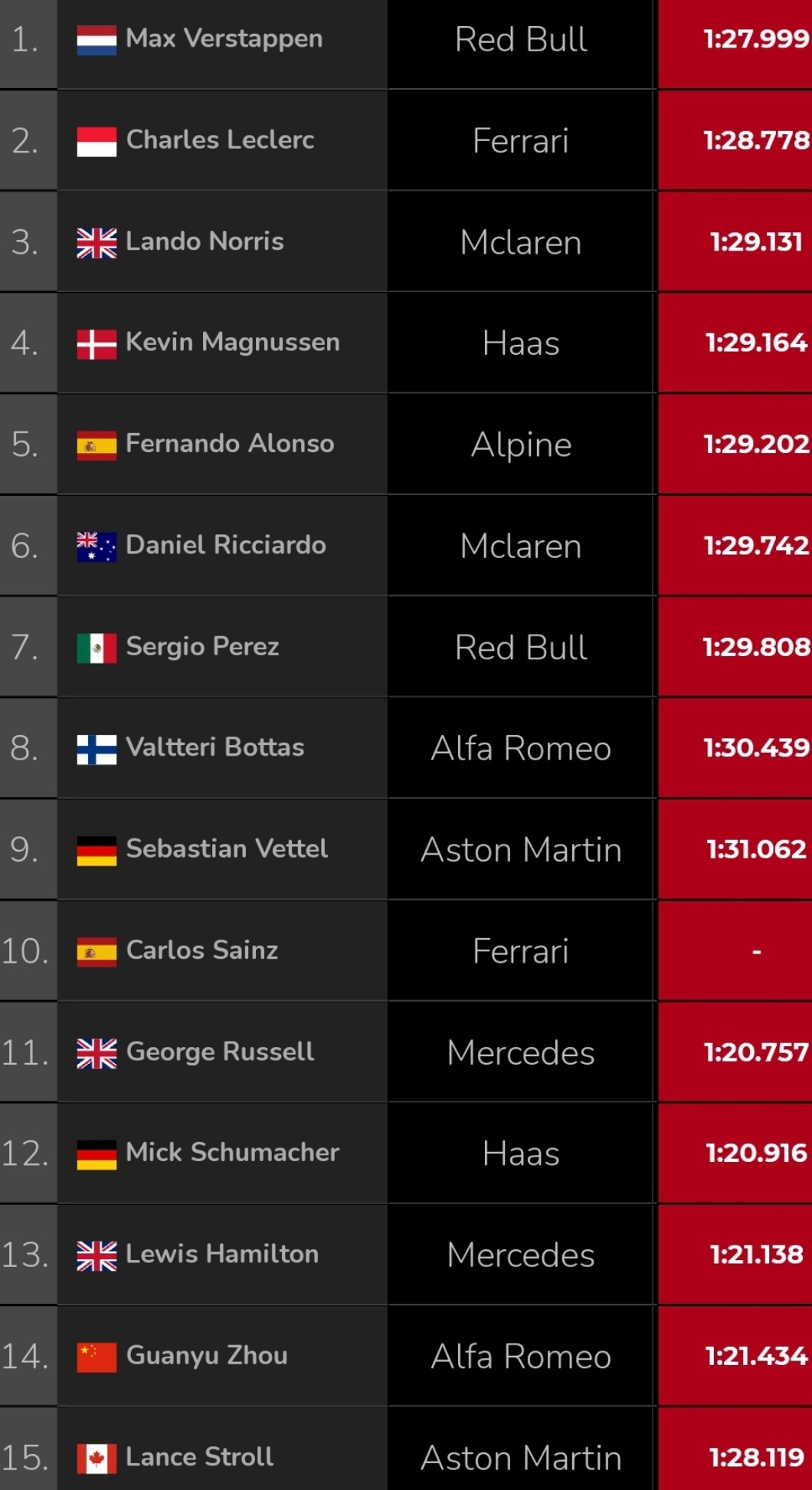Select Lewis Hamilton's name in the list
812x1490 pixels.
[x=222, y=1254]
